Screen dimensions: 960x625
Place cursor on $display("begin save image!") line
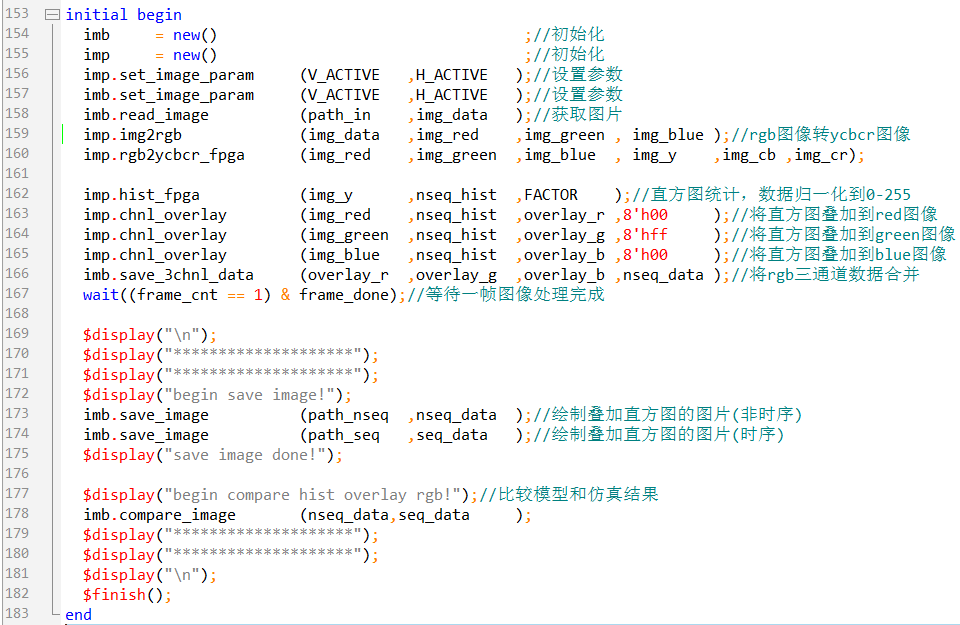(217, 395)
